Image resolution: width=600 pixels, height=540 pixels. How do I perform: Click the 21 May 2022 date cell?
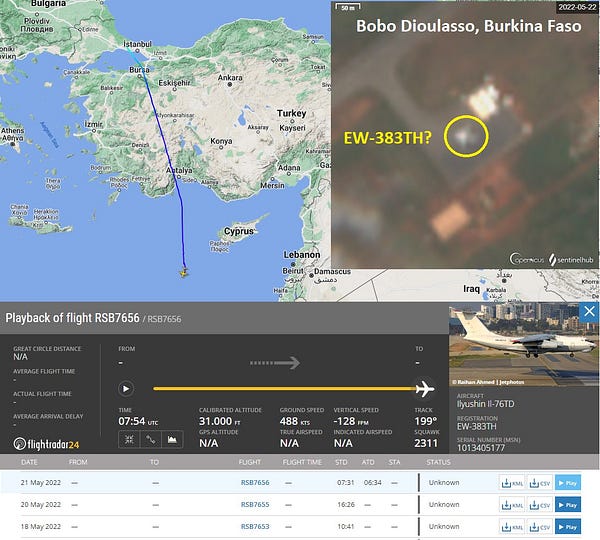41,483
